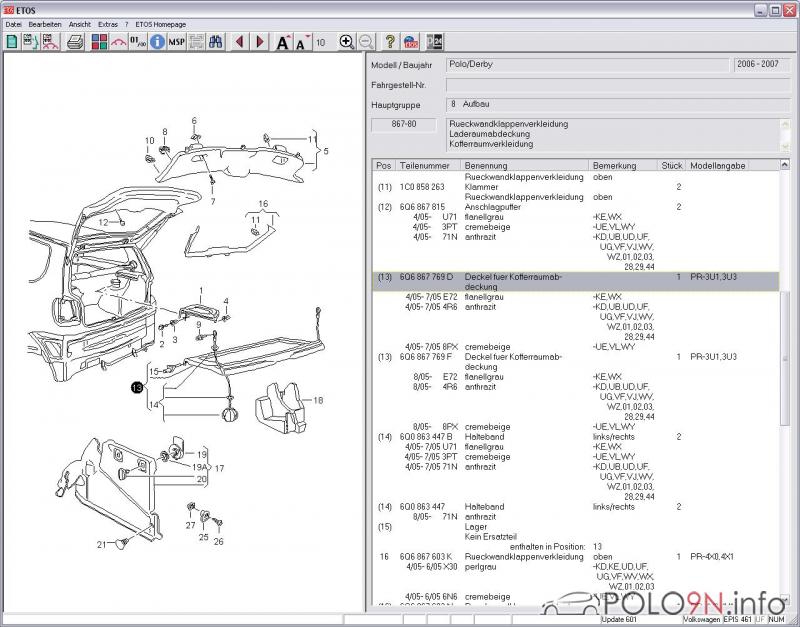Screen dimensions: 800x627
Task: Click the Modell field showing Polo/Derby
Action: tap(588, 65)
